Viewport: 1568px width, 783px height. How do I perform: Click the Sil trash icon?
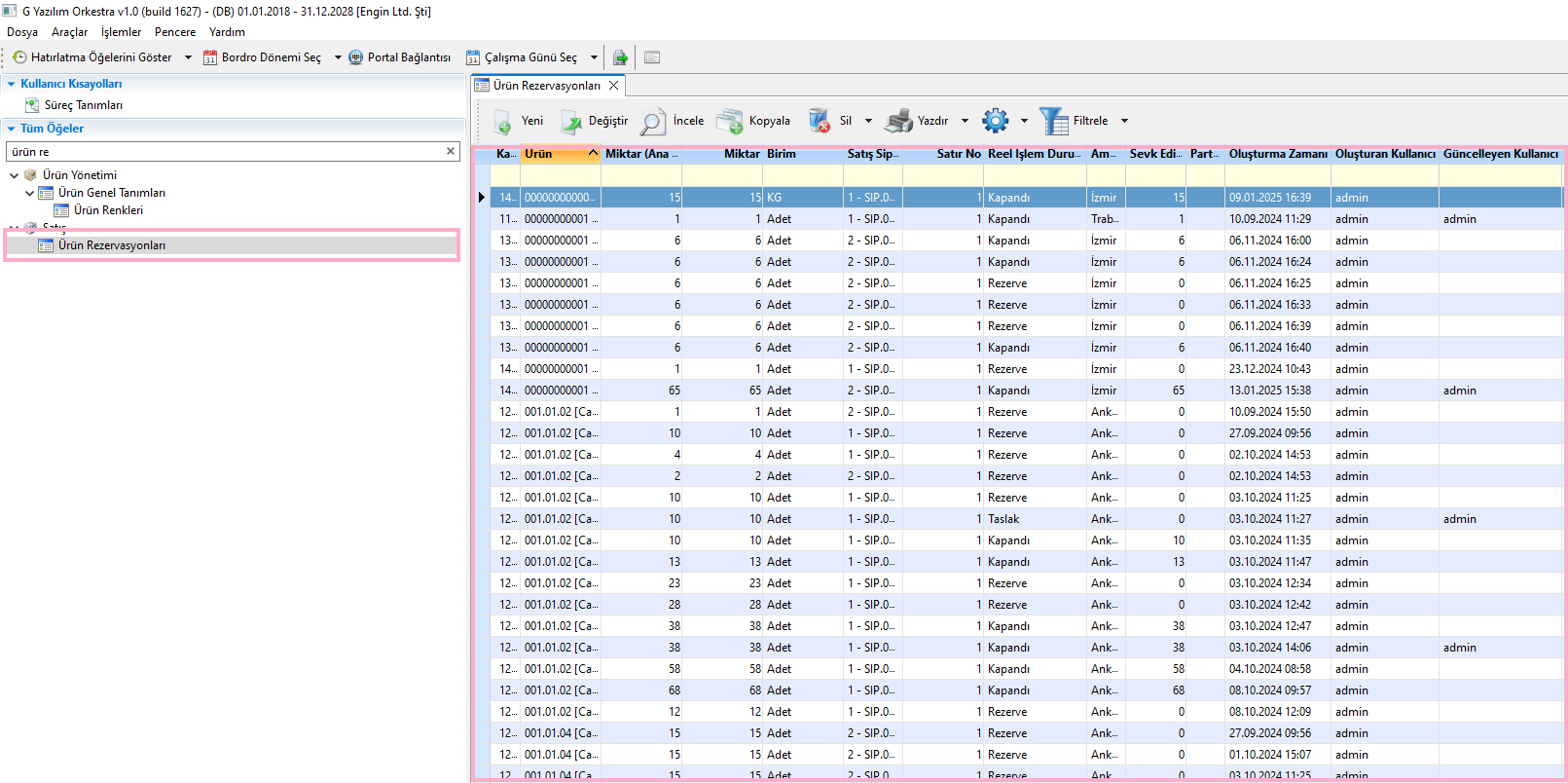tap(820, 122)
